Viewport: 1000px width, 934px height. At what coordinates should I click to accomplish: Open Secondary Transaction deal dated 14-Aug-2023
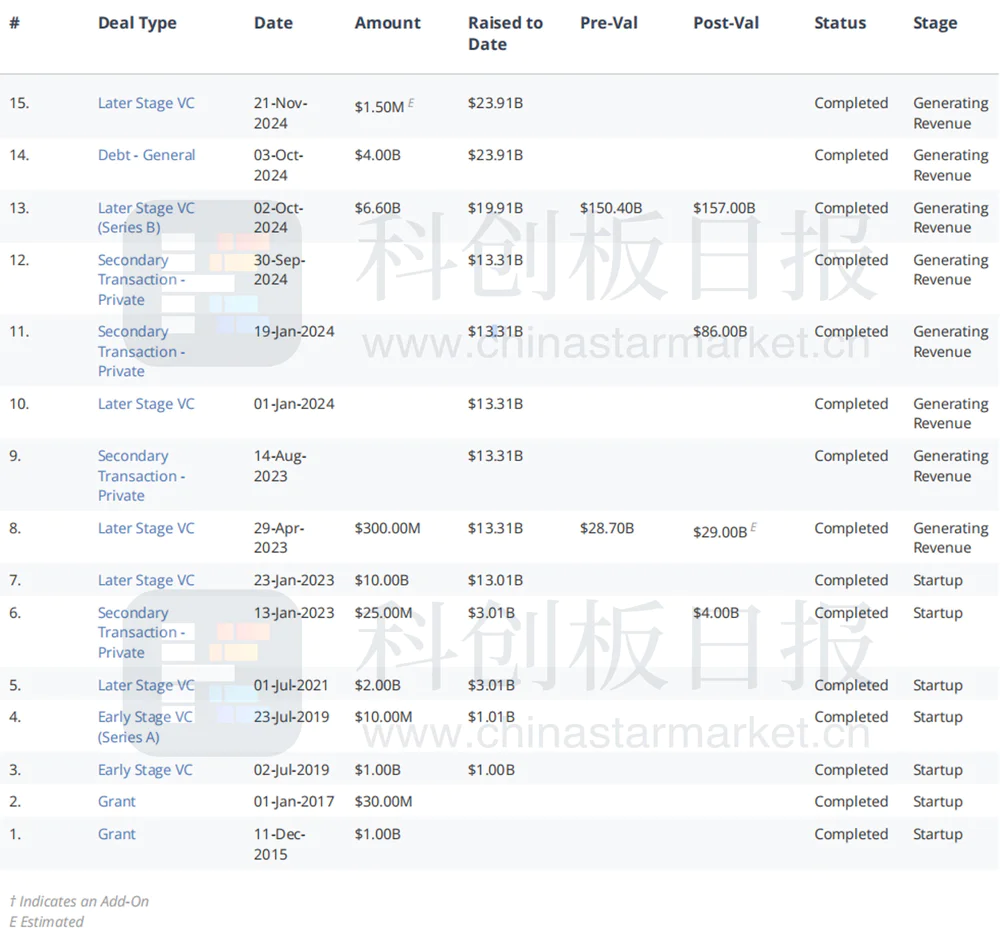pyautogui.click(x=141, y=476)
